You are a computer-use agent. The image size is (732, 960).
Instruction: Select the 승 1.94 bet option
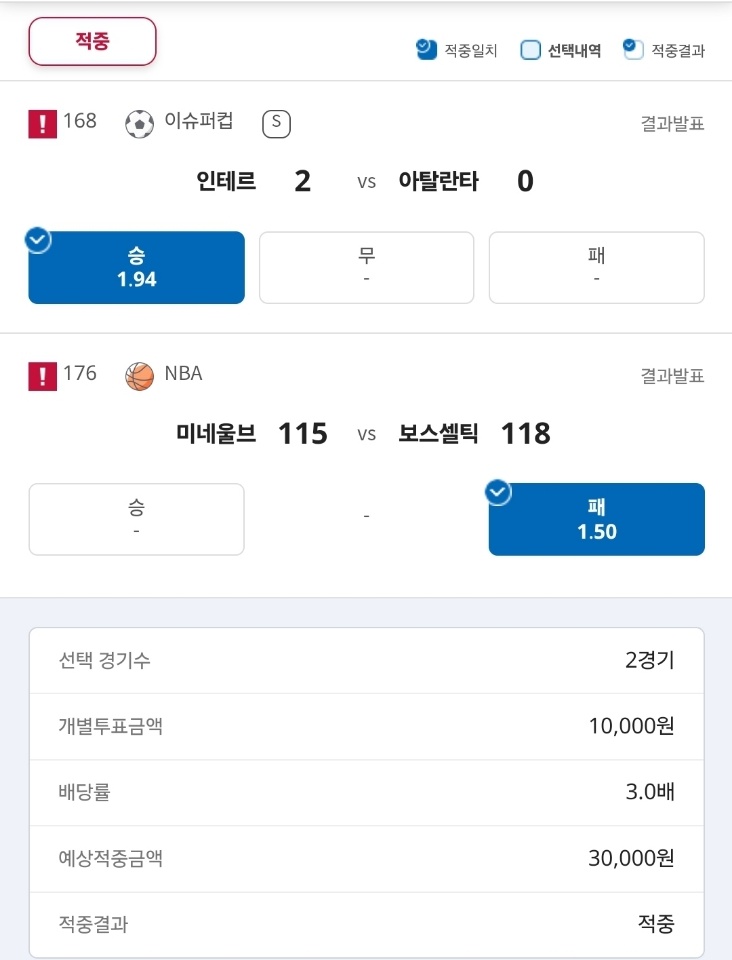pyautogui.click(x=136, y=268)
